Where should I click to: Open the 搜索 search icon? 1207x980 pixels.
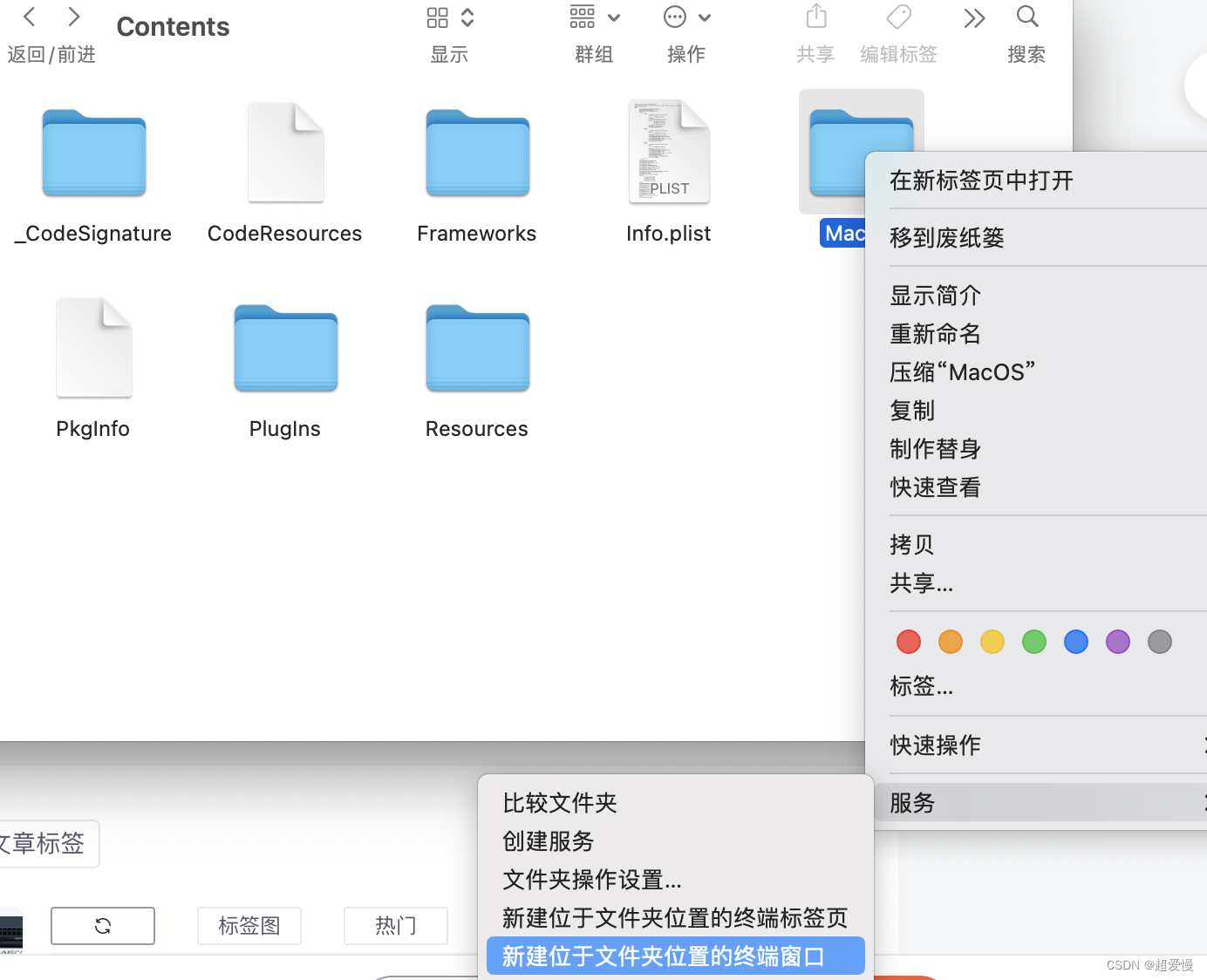tap(1026, 16)
